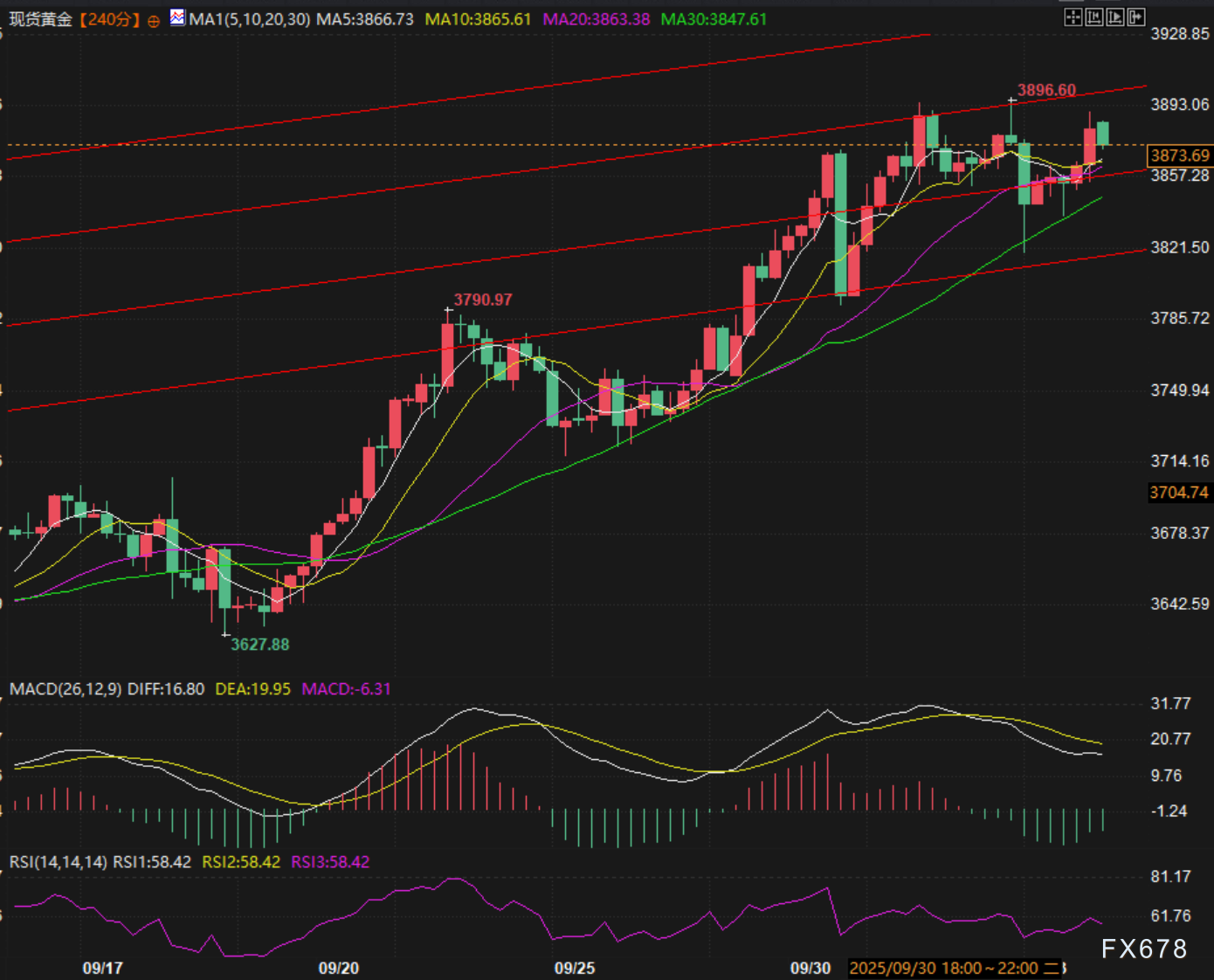Click the orange price tag 3704.74

(x=1179, y=493)
